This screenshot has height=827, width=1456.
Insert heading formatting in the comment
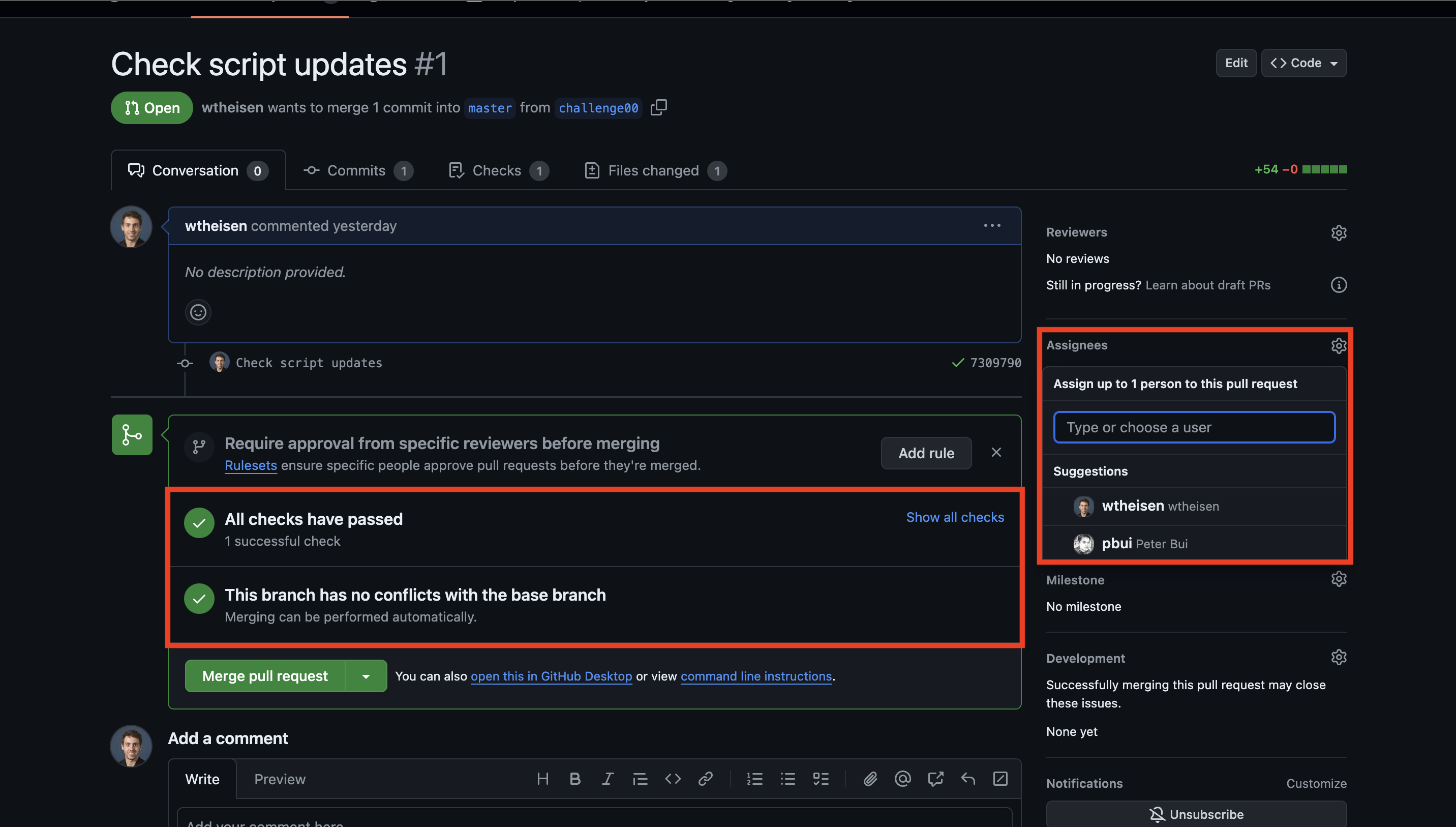click(x=542, y=779)
